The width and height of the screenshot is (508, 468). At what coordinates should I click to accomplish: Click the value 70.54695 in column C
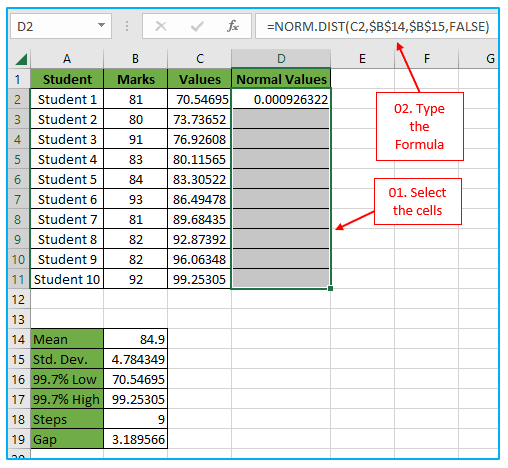pos(199,99)
